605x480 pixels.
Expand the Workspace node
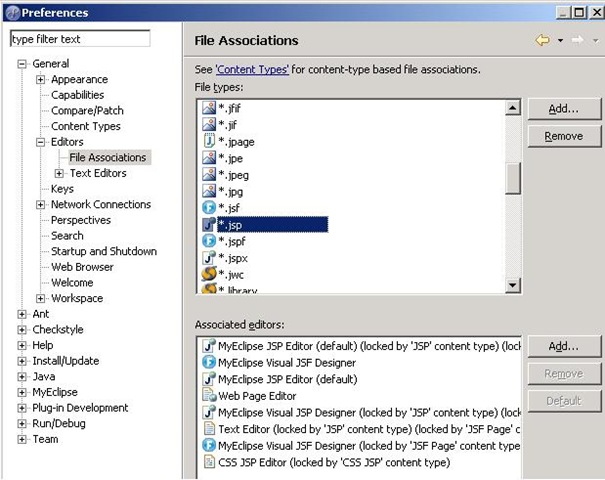click(40, 298)
